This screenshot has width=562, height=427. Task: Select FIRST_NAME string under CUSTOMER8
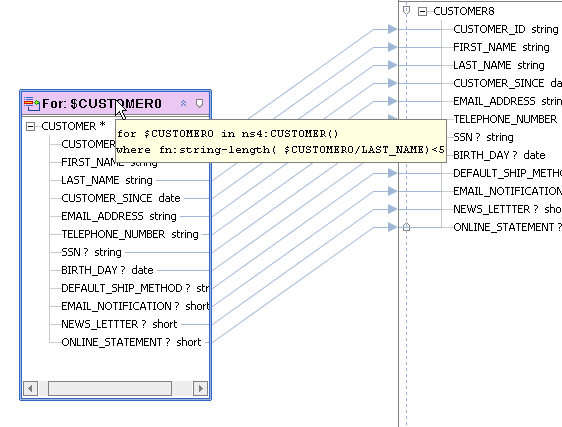tap(501, 47)
